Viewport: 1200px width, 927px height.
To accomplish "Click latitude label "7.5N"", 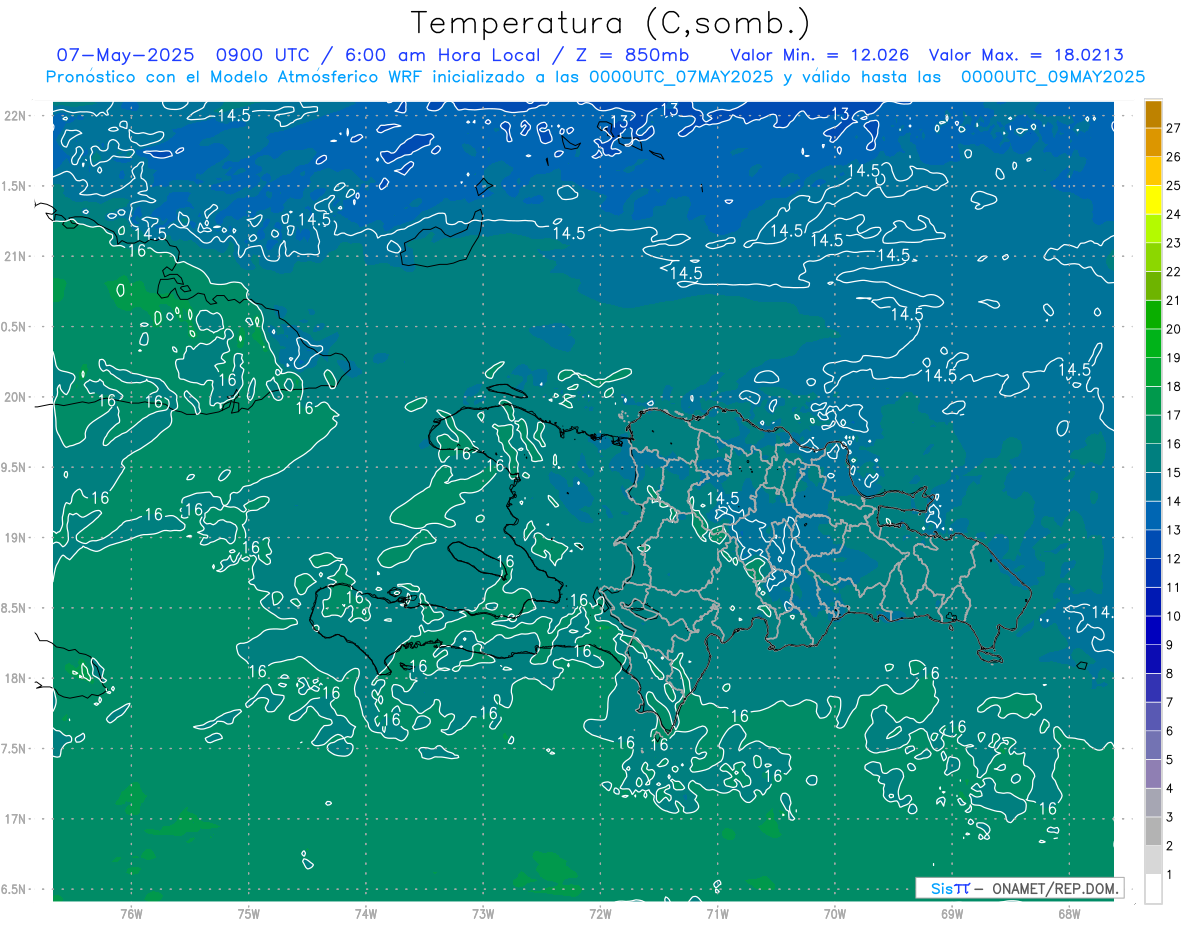I will (15, 749).
